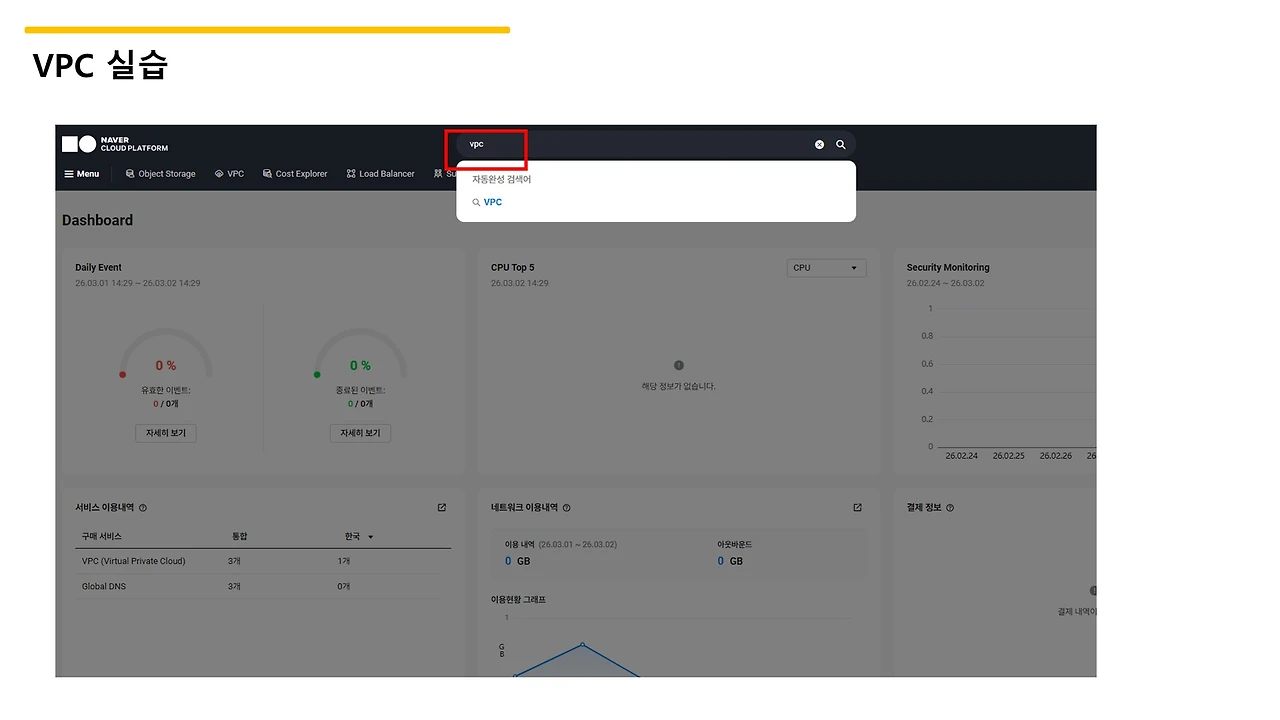
Task: Open Cost Explorer from the shortcut bar
Action: click(x=295, y=174)
